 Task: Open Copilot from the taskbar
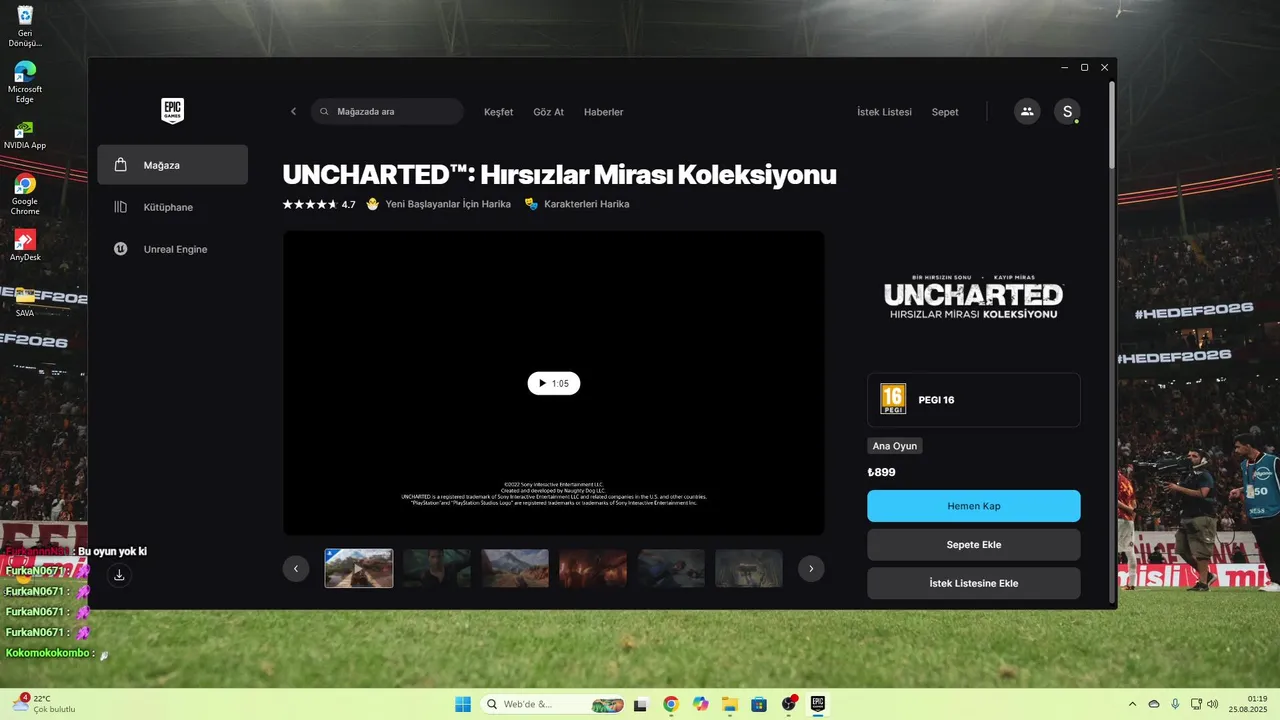pos(700,704)
